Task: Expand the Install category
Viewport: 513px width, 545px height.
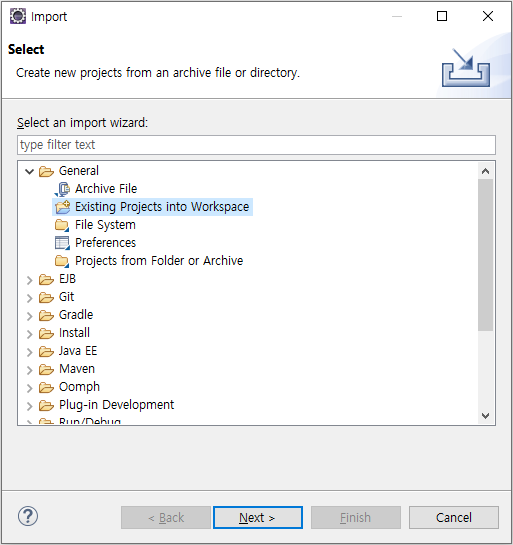Action: point(30,334)
